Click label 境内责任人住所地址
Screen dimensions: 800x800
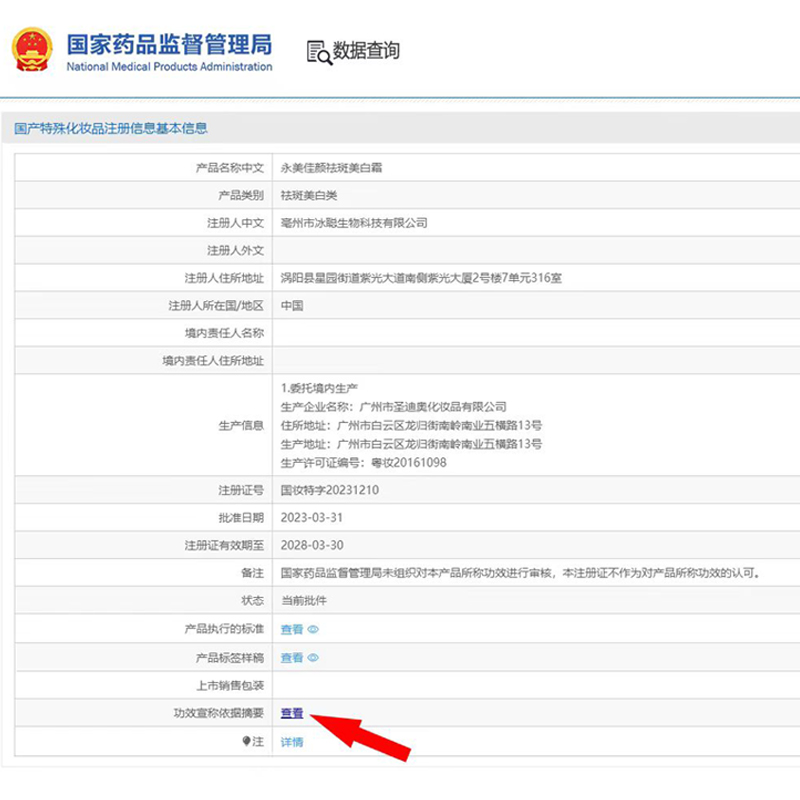(x=213, y=361)
